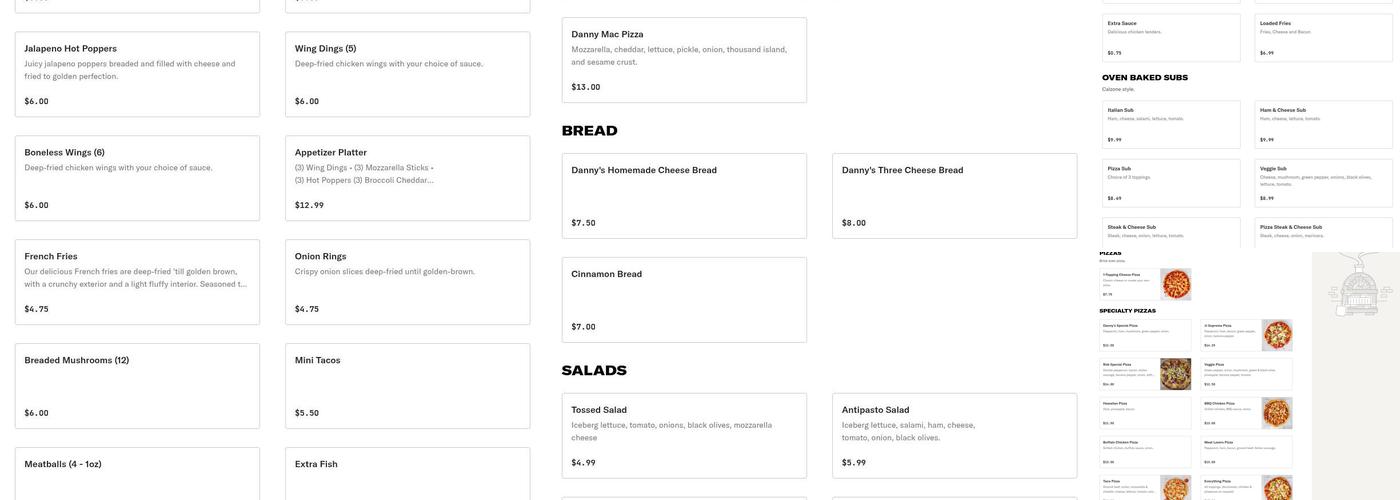
Task: Add Danny's Three Cheese Bread
Action: (x=954, y=196)
